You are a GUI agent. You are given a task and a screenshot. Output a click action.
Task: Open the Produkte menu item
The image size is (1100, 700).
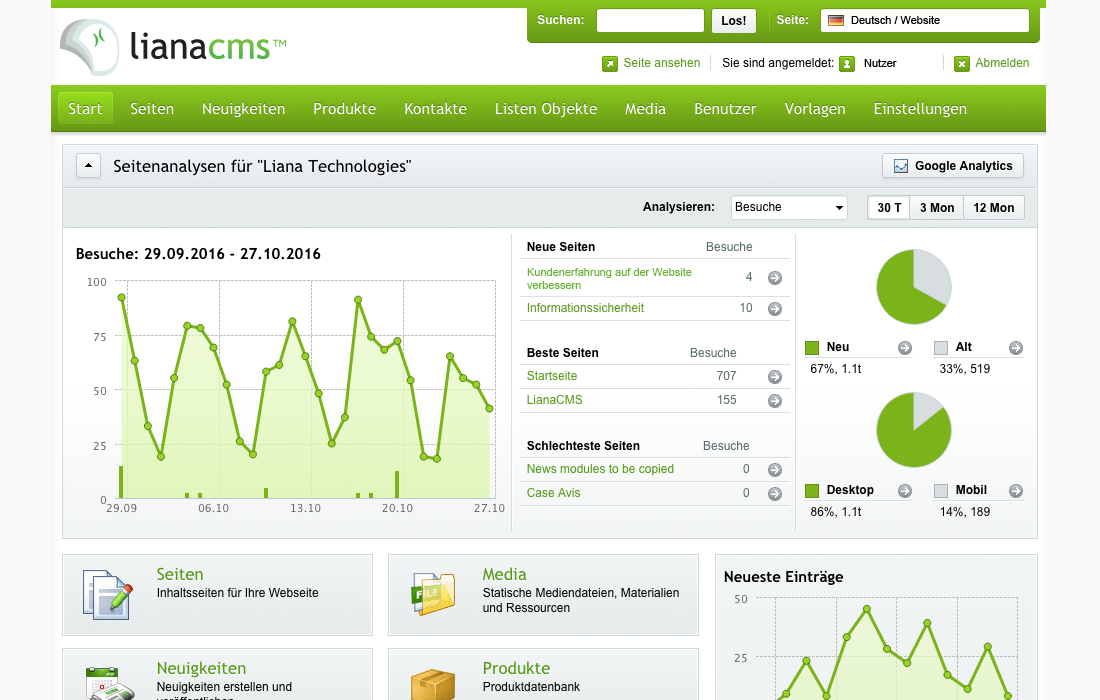pos(344,109)
